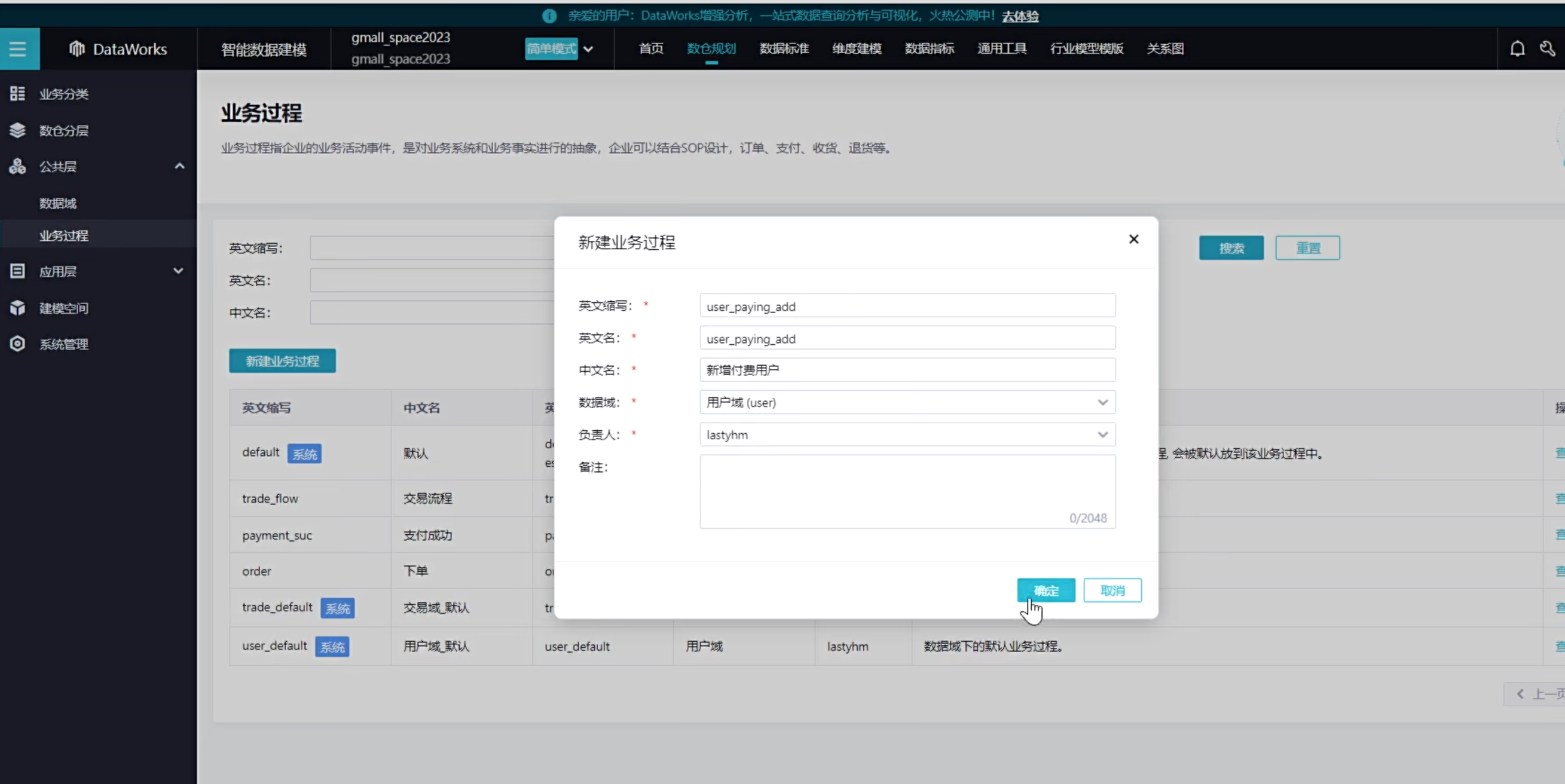Screen dimensions: 1565x784
Task: Click the 建模空间 cube icon
Action: click(17, 308)
